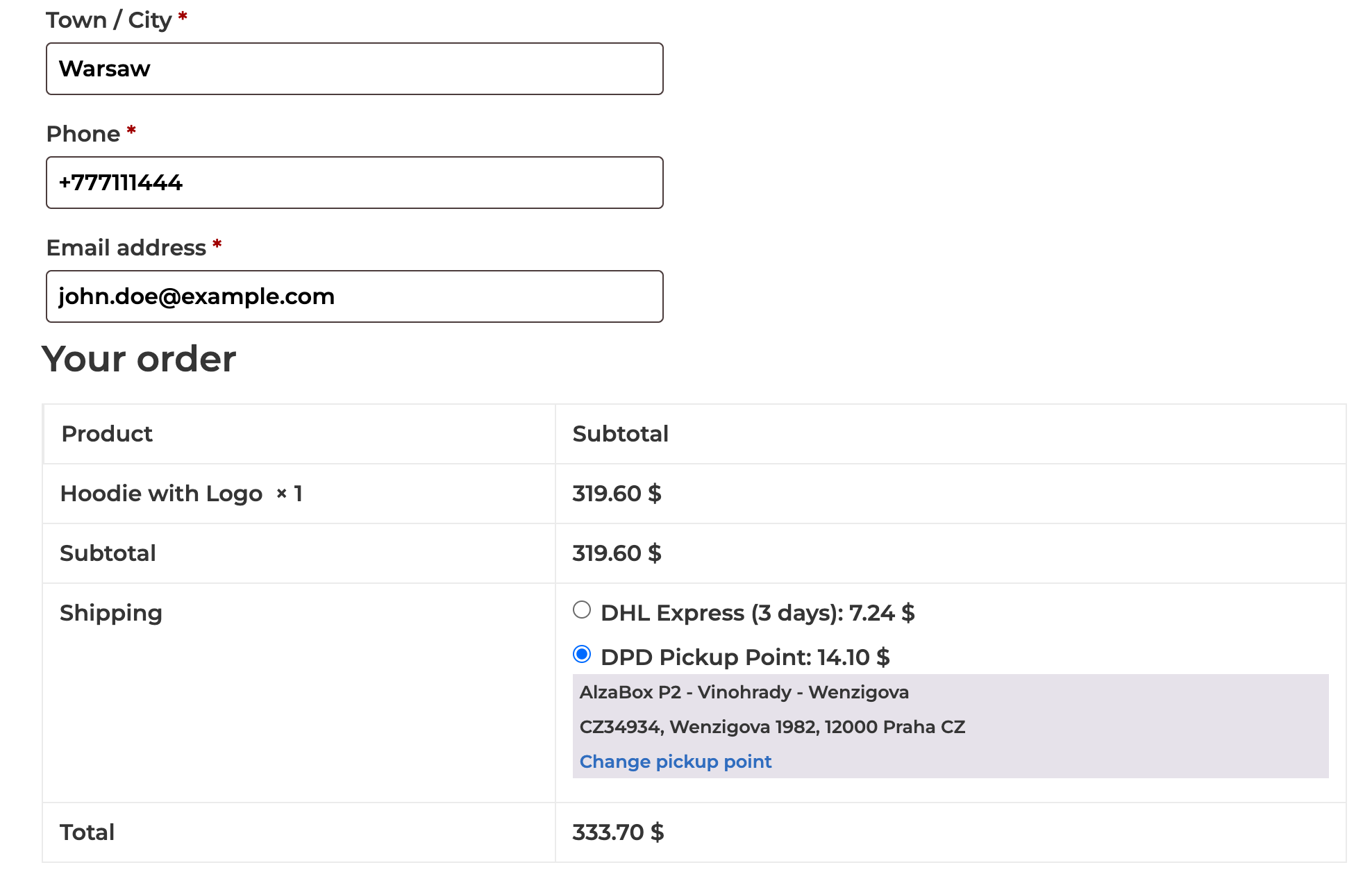Screen dimensions: 1372x890
Task: Click the Email address field label
Action: coord(126,248)
